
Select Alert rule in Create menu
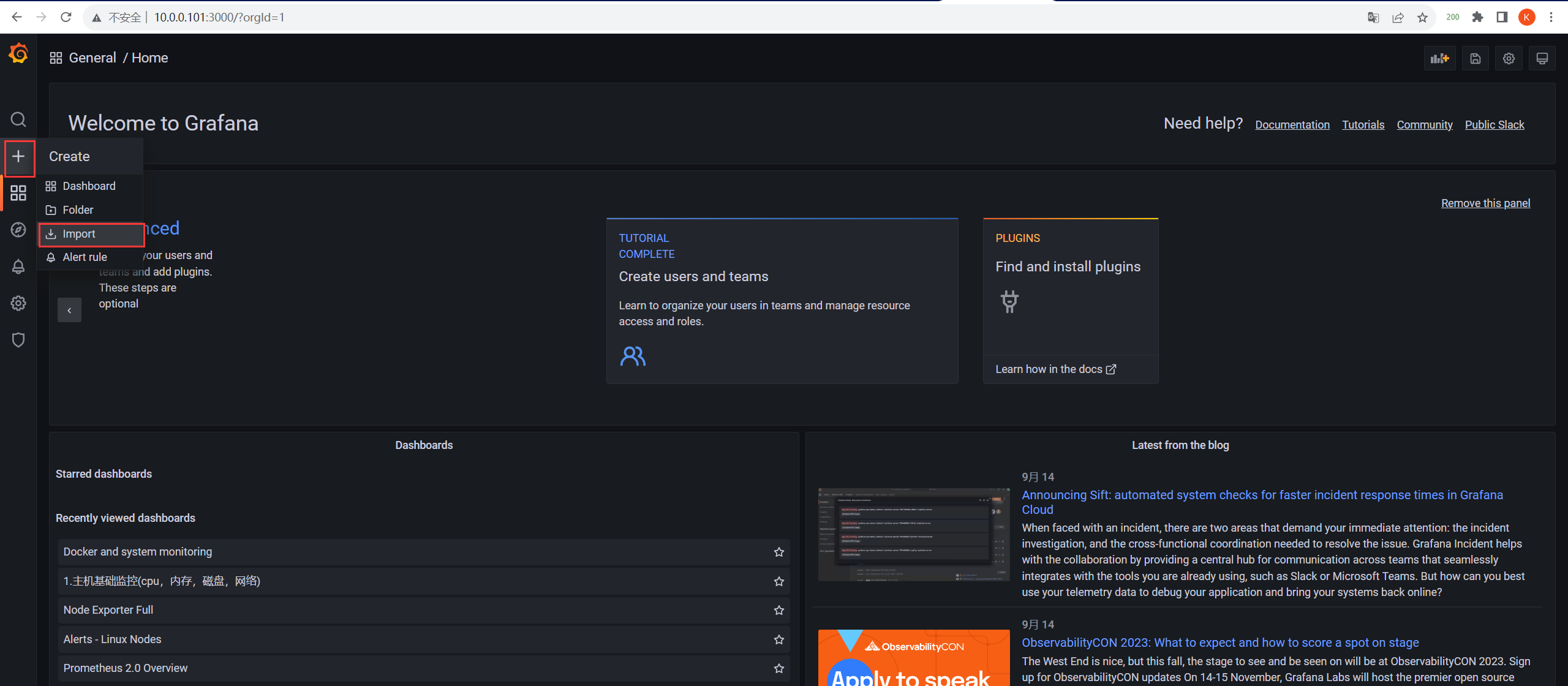coord(91,257)
